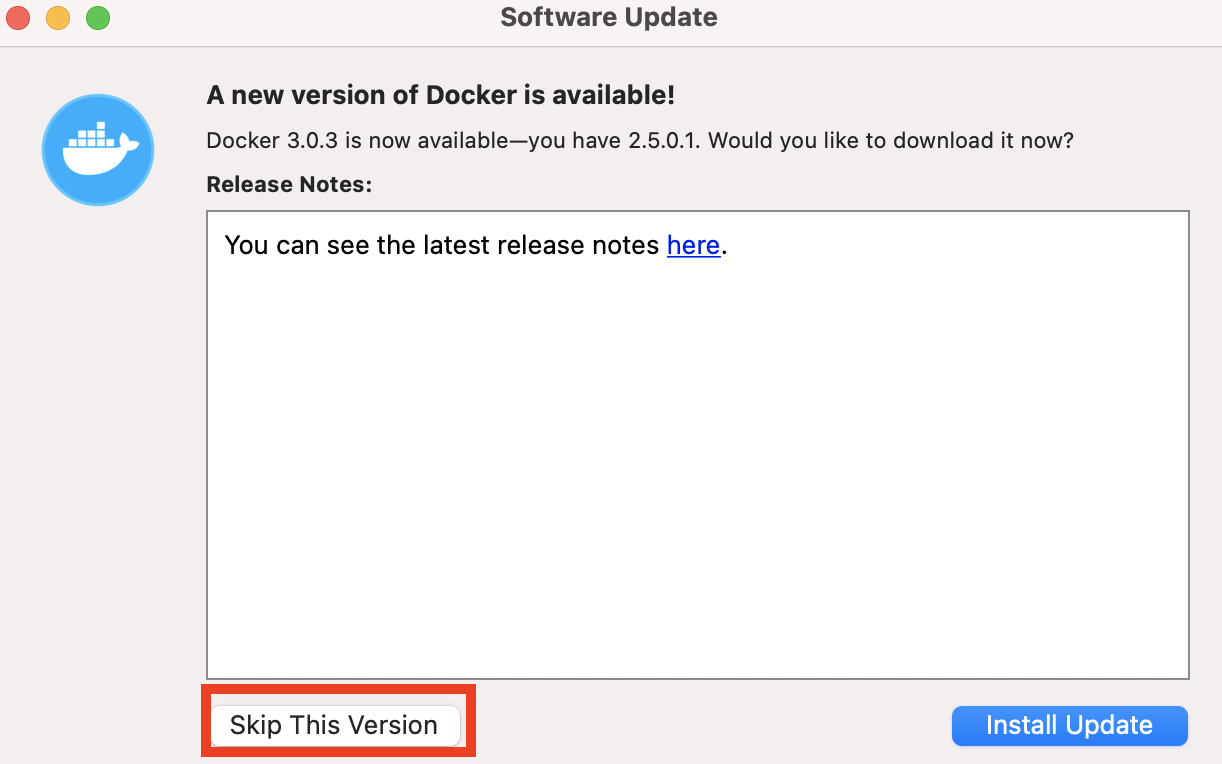Screen dimensions: 1222x764
Task: Click the 'Software Update' window title
Action: click(609, 18)
